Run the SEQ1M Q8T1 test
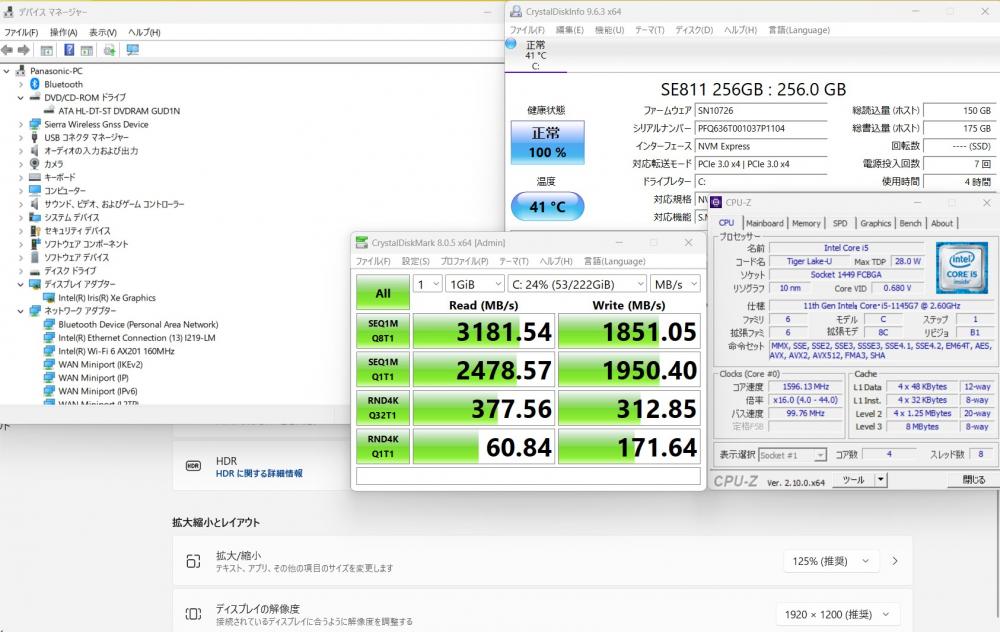This screenshot has height=632, width=1000. (x=383, y=331)
